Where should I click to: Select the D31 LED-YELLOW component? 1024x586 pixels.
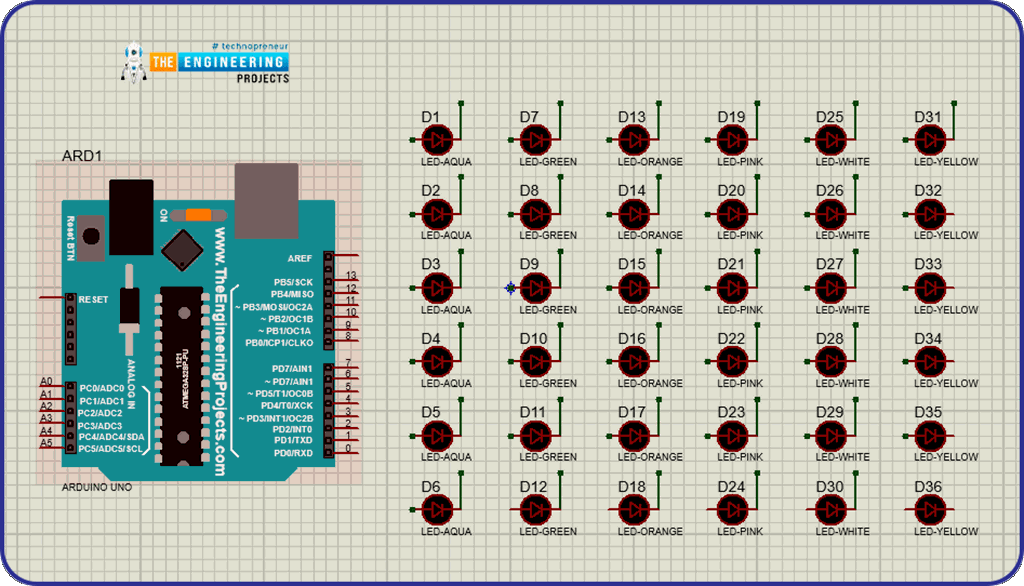click(x=928, y=138)
